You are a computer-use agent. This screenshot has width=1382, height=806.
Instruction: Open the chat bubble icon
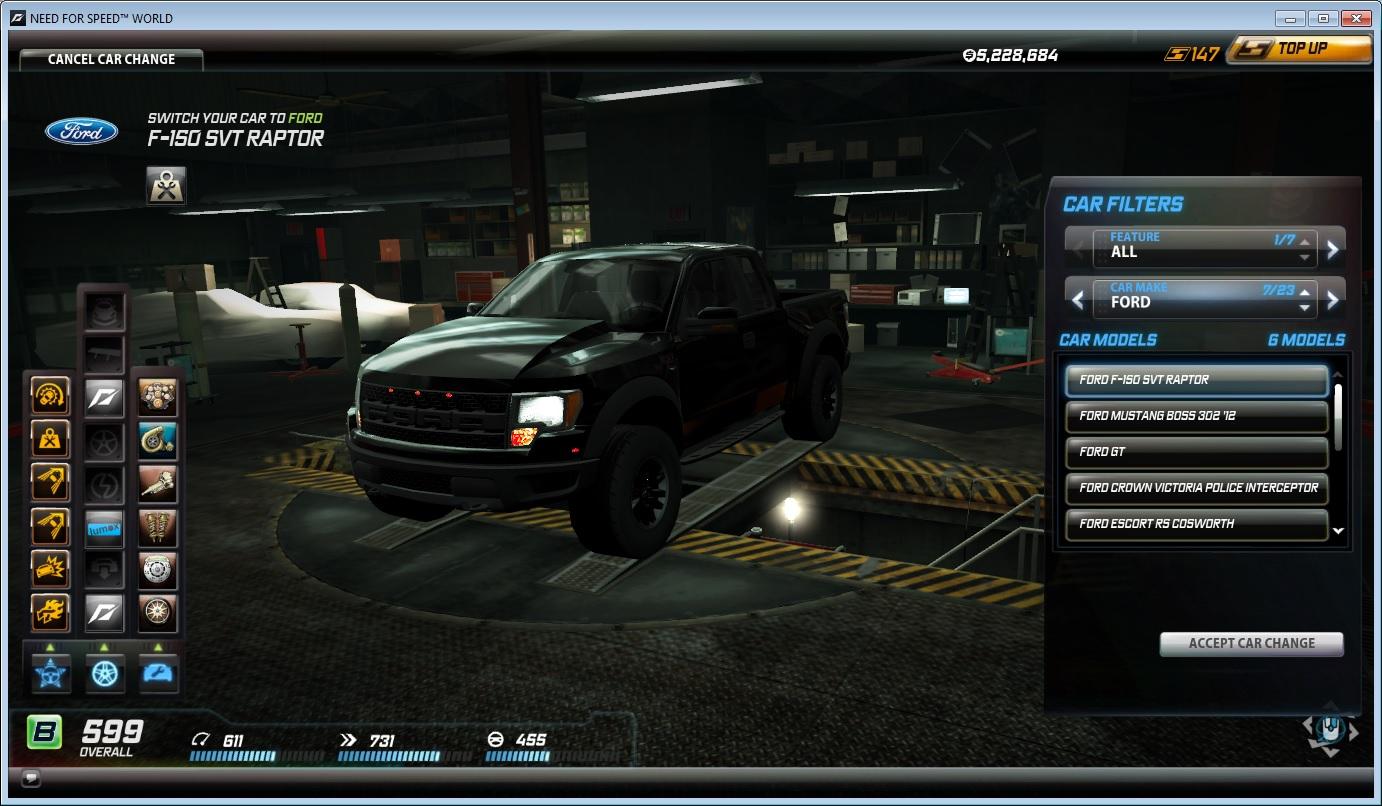[31, 778]
